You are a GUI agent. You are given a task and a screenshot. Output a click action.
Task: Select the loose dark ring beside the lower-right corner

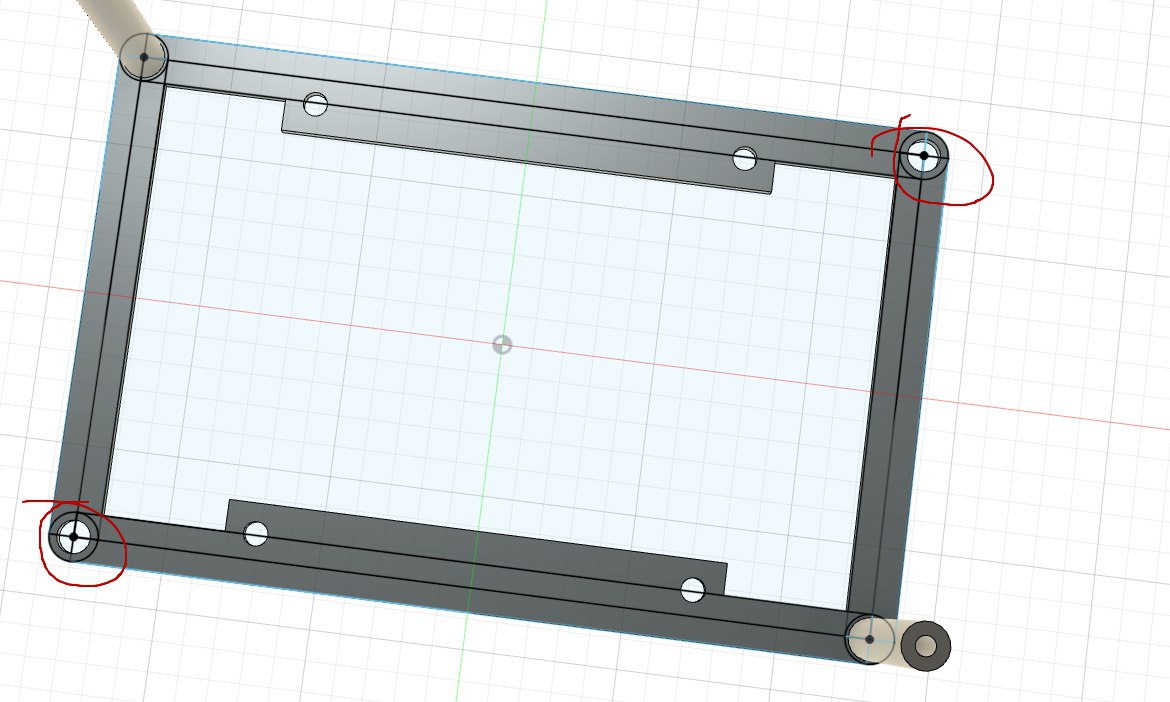click(926, 646)
